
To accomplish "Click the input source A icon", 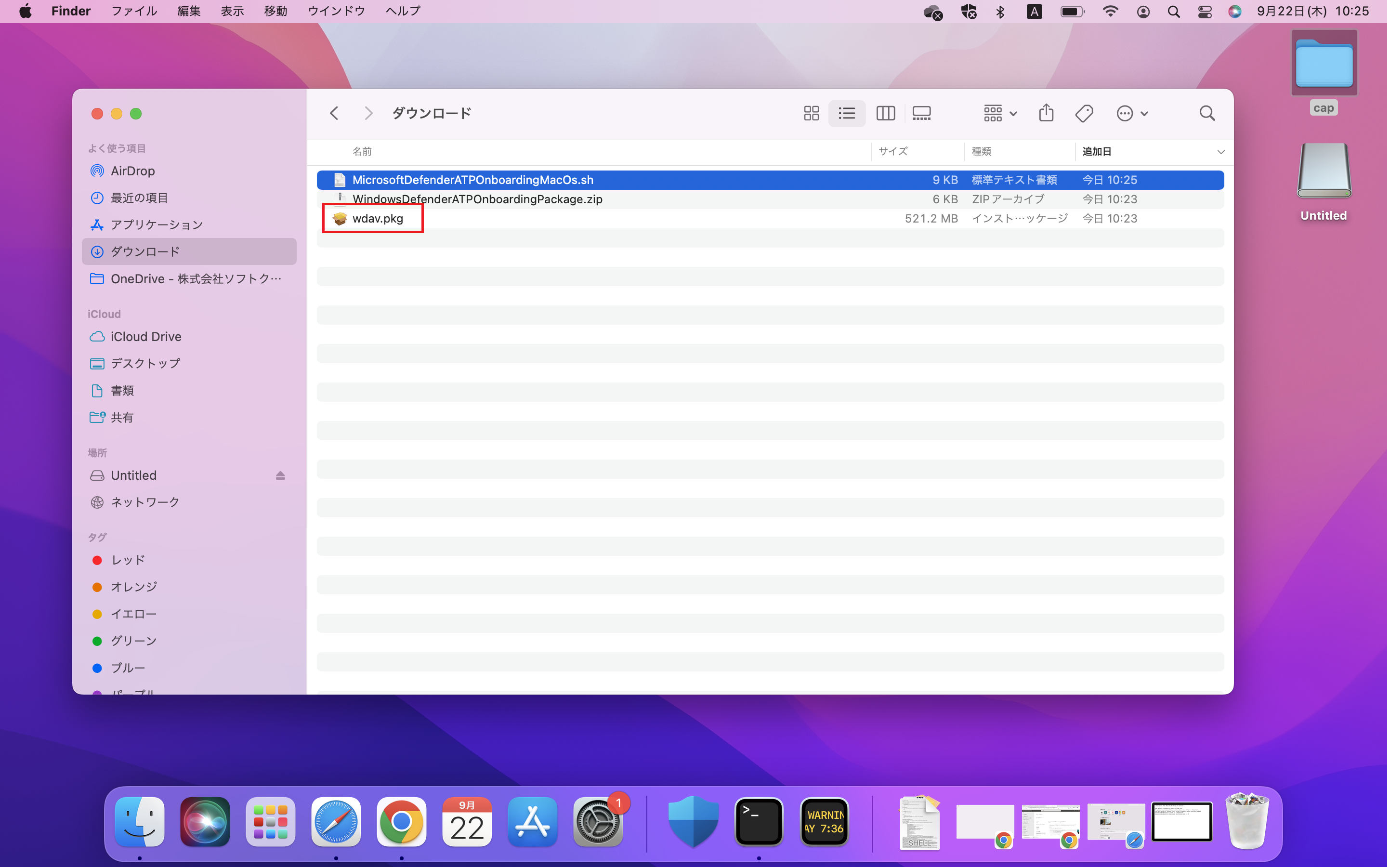I will pos(1036,12).
